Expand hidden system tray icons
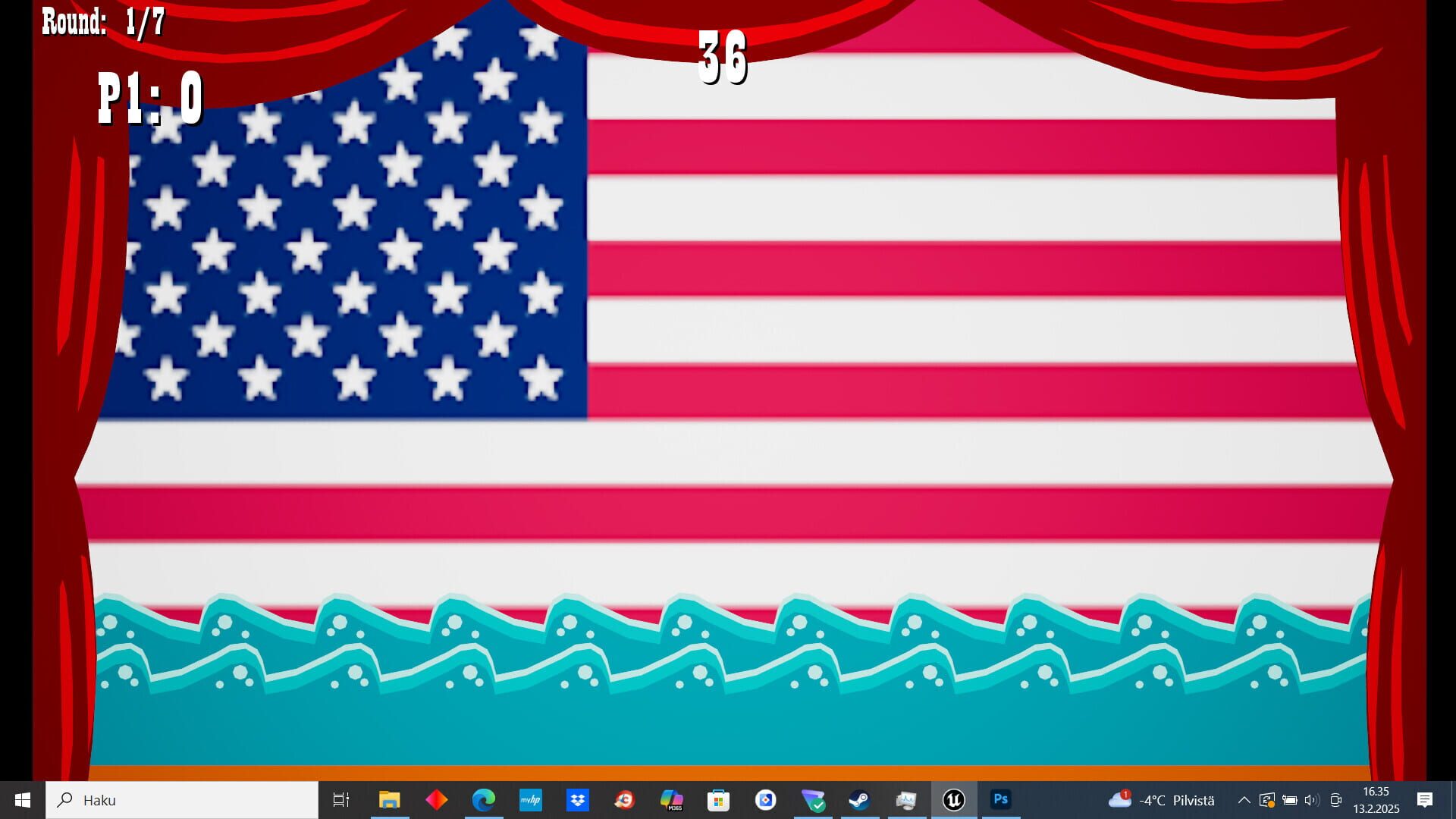Viewport: 1456px width, 819px height. pos(1244,800)
